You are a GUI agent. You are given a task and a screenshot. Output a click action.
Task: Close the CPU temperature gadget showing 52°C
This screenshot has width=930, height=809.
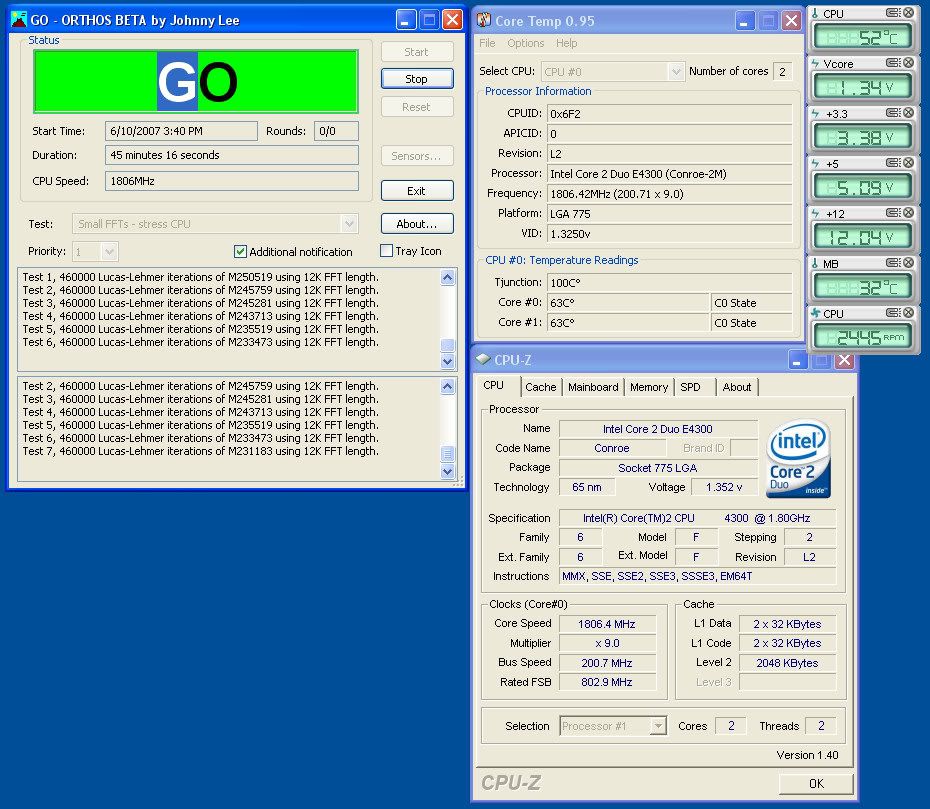pyautogui.click(x=908, y=12)
